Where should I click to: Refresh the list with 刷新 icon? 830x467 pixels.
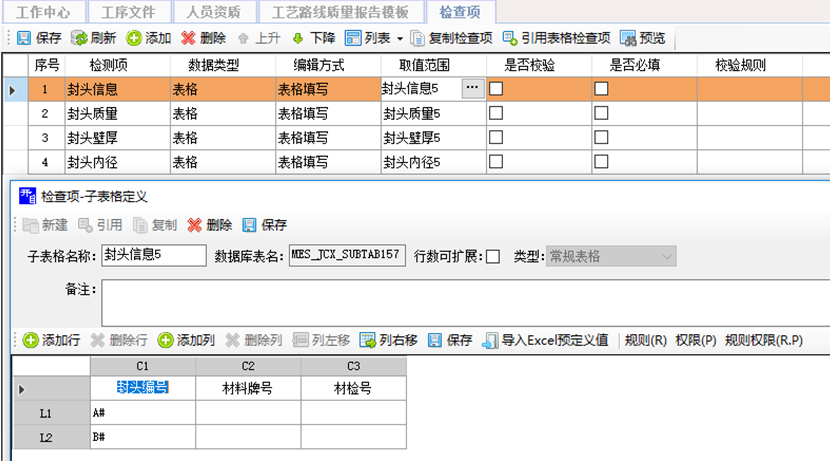79,38
